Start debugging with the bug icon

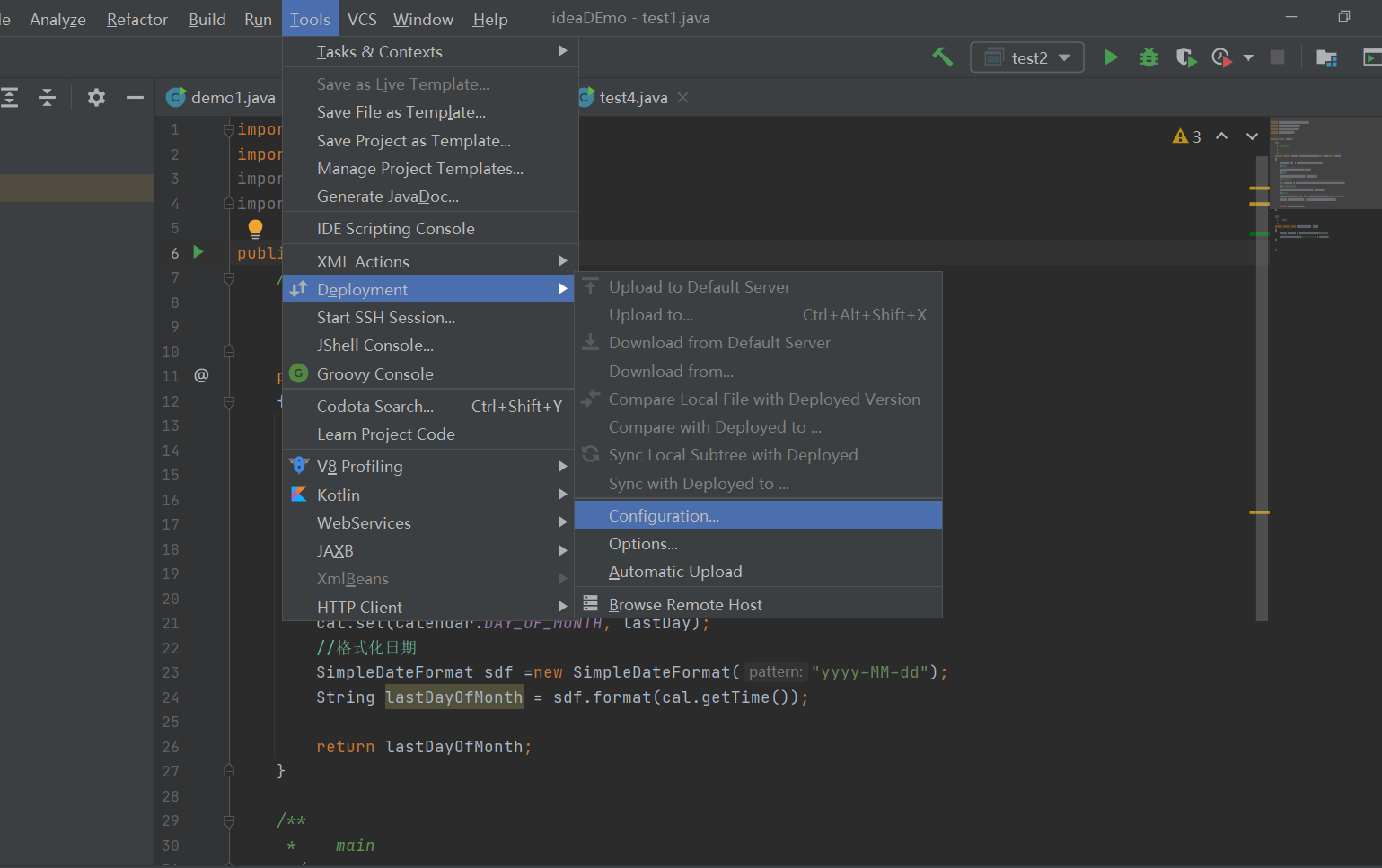coord(1149,57)
